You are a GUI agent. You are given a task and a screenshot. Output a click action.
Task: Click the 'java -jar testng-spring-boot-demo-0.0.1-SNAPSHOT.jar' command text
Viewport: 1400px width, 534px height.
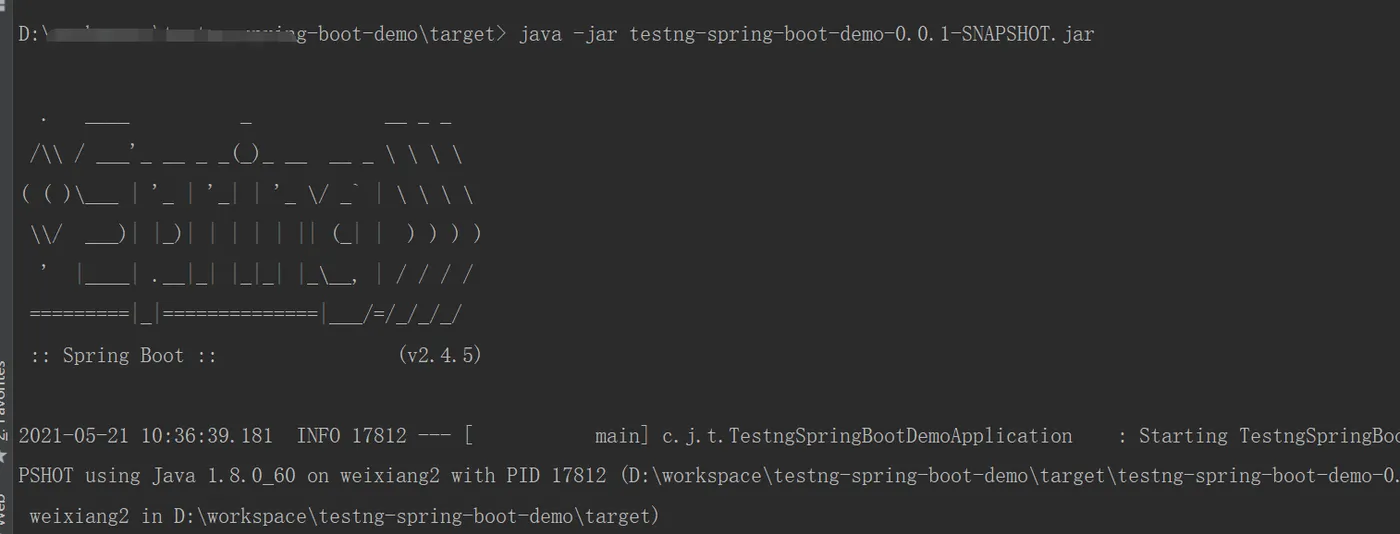(806, 34)
